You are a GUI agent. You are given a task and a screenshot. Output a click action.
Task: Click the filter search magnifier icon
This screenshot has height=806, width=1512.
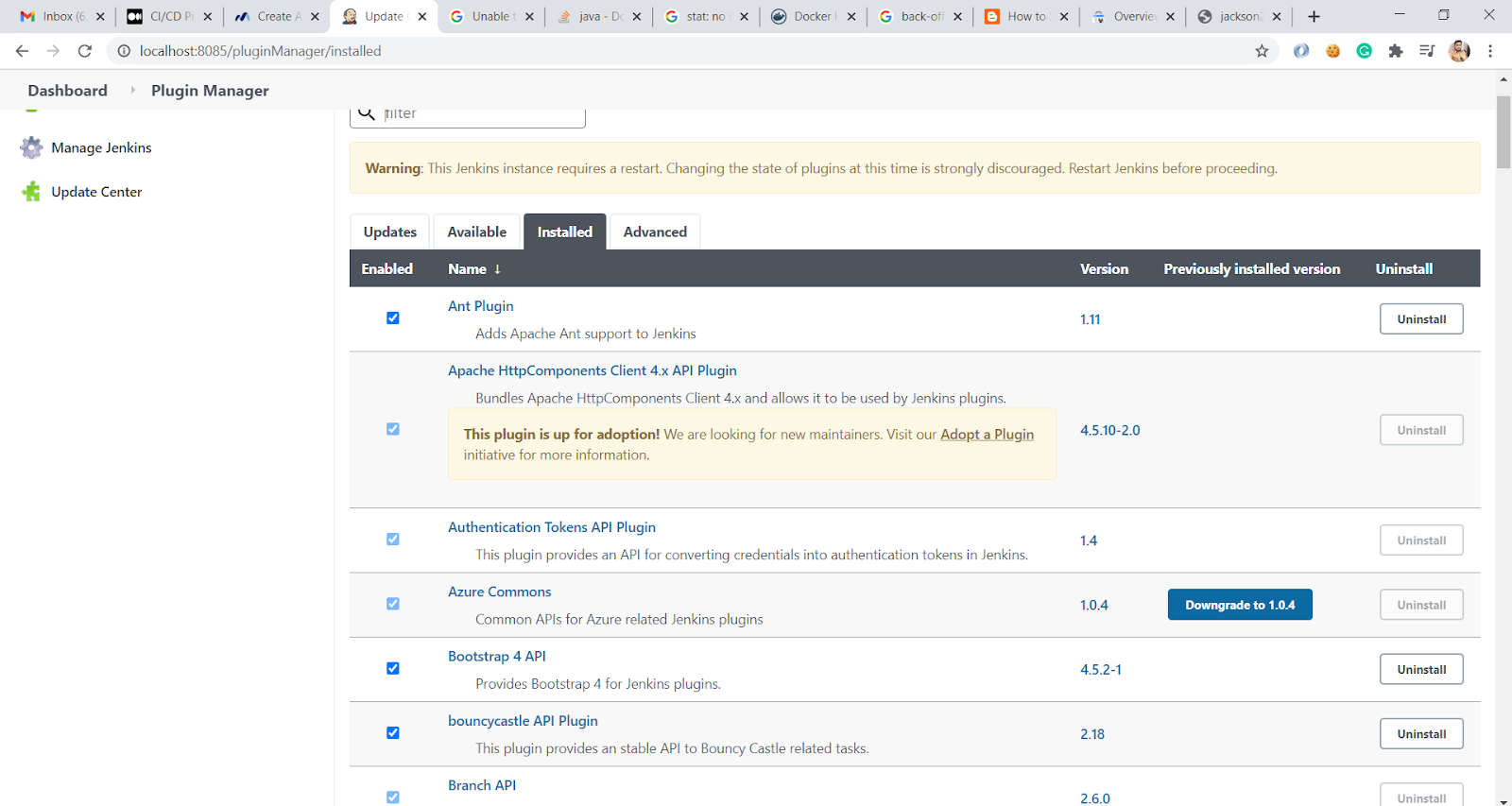[367, 113]
